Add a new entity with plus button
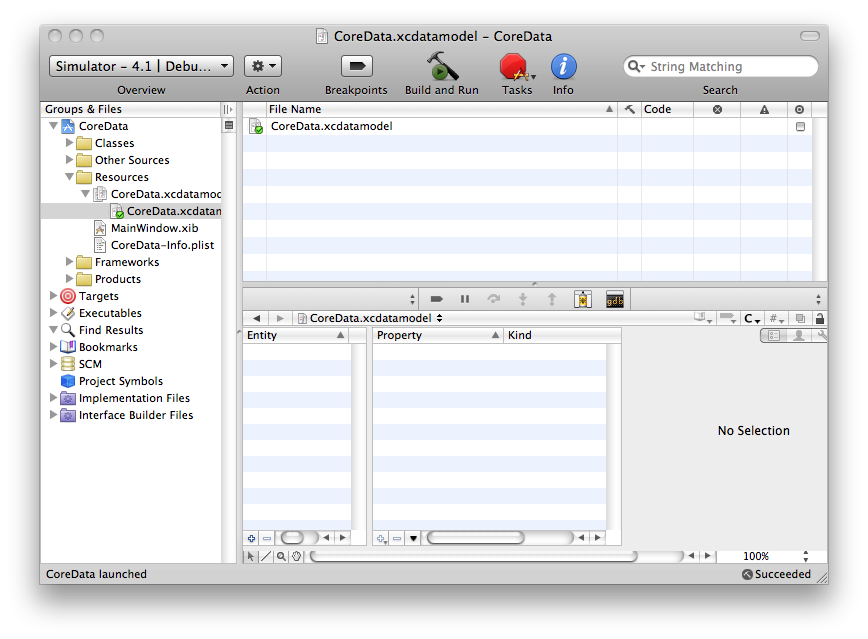The height and width of the screenshot is (639, 868). pyautogui.click(x=251, y=538)
